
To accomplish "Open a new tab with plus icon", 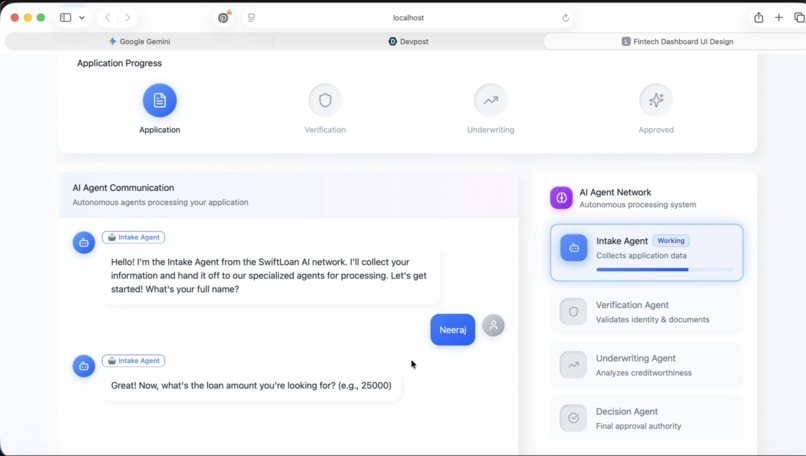I will pyautogui.click(x=779, y=17).
